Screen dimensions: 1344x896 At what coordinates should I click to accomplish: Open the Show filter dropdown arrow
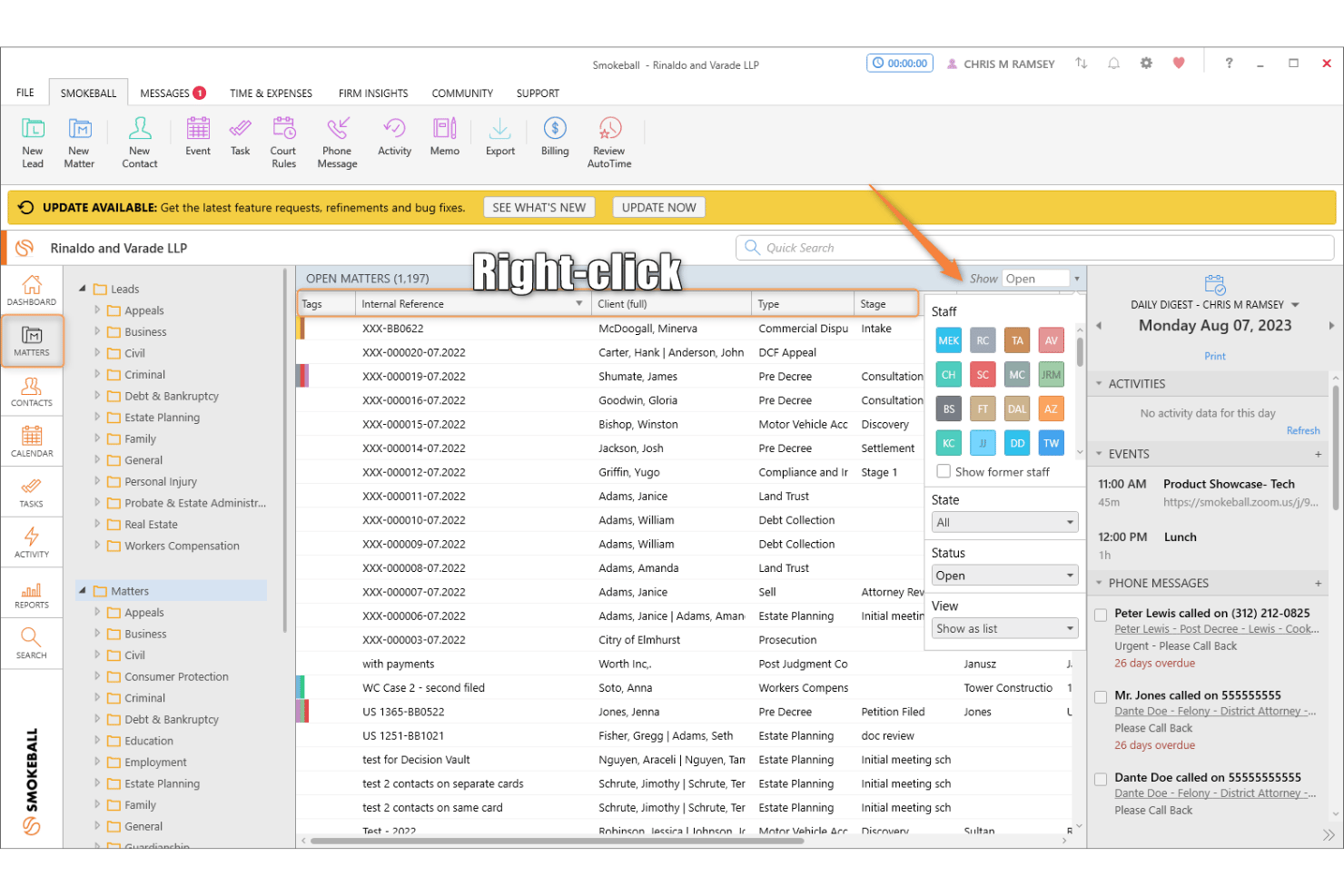click(x=1077, y=279)
